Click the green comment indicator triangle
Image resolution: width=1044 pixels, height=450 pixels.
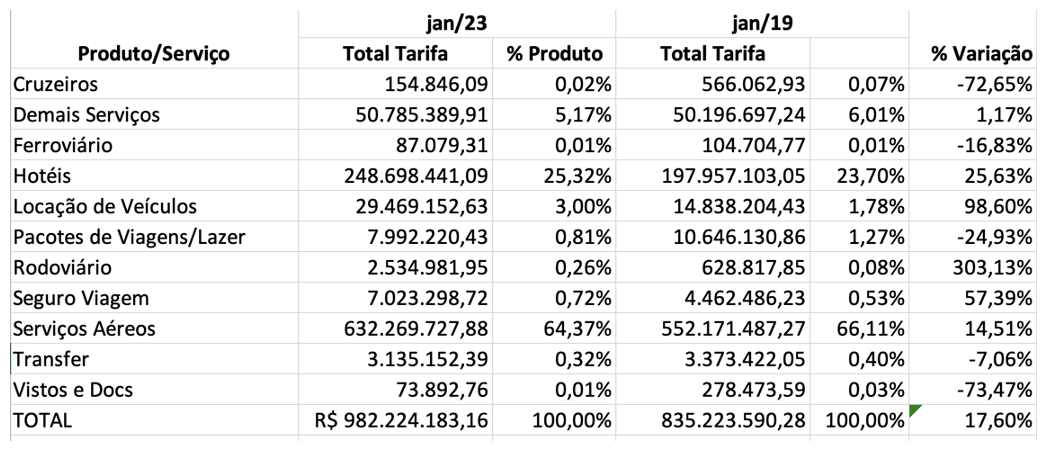click(915, 411)
